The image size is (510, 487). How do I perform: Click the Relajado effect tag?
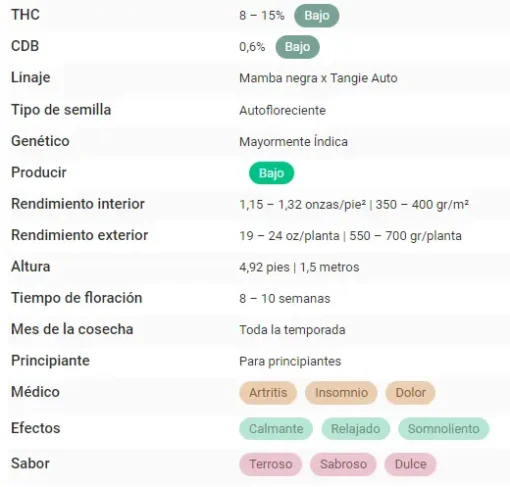[x=355, y=429]
